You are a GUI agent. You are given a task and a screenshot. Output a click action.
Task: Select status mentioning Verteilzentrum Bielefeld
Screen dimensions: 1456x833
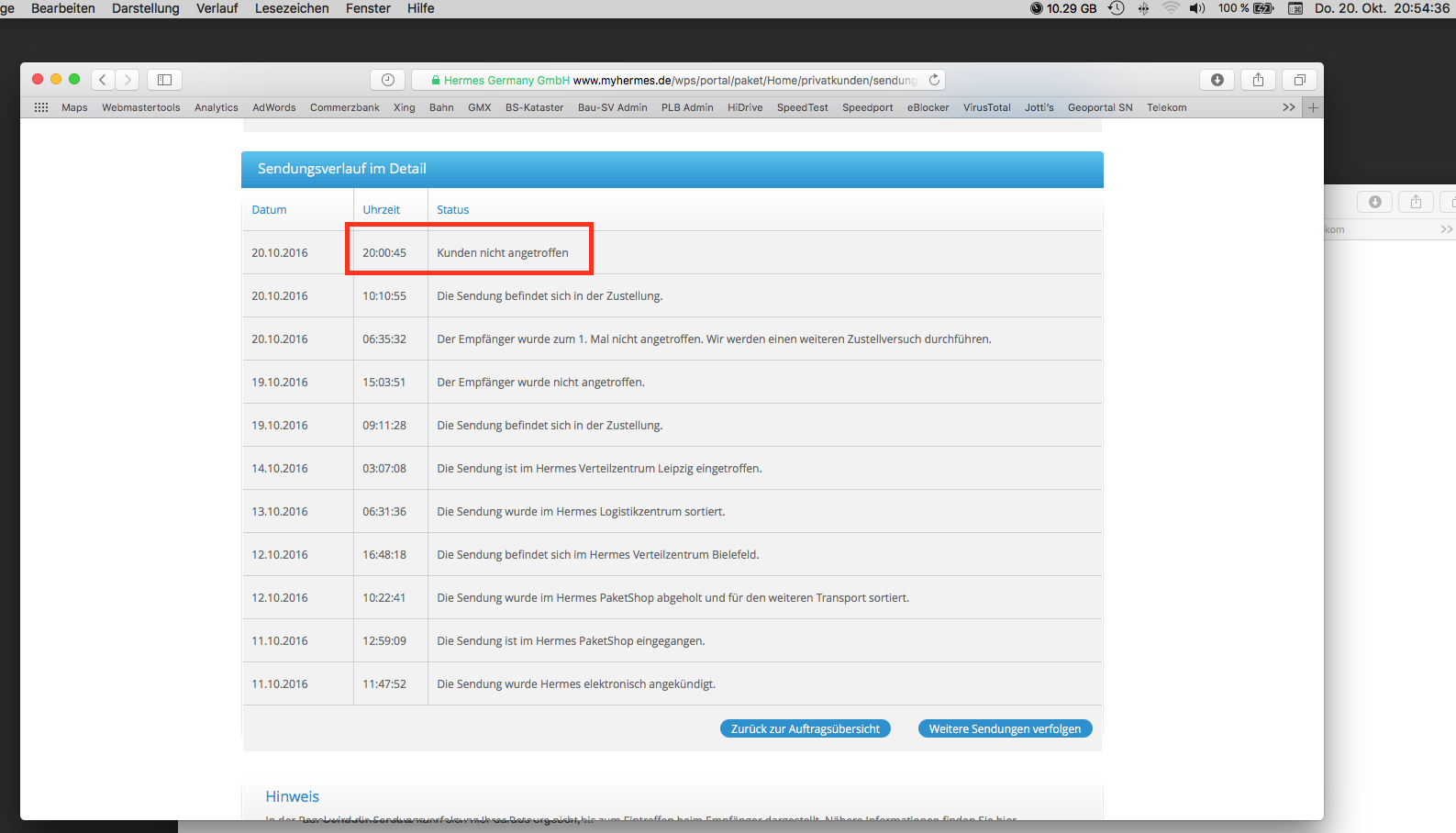click(598, 554)
